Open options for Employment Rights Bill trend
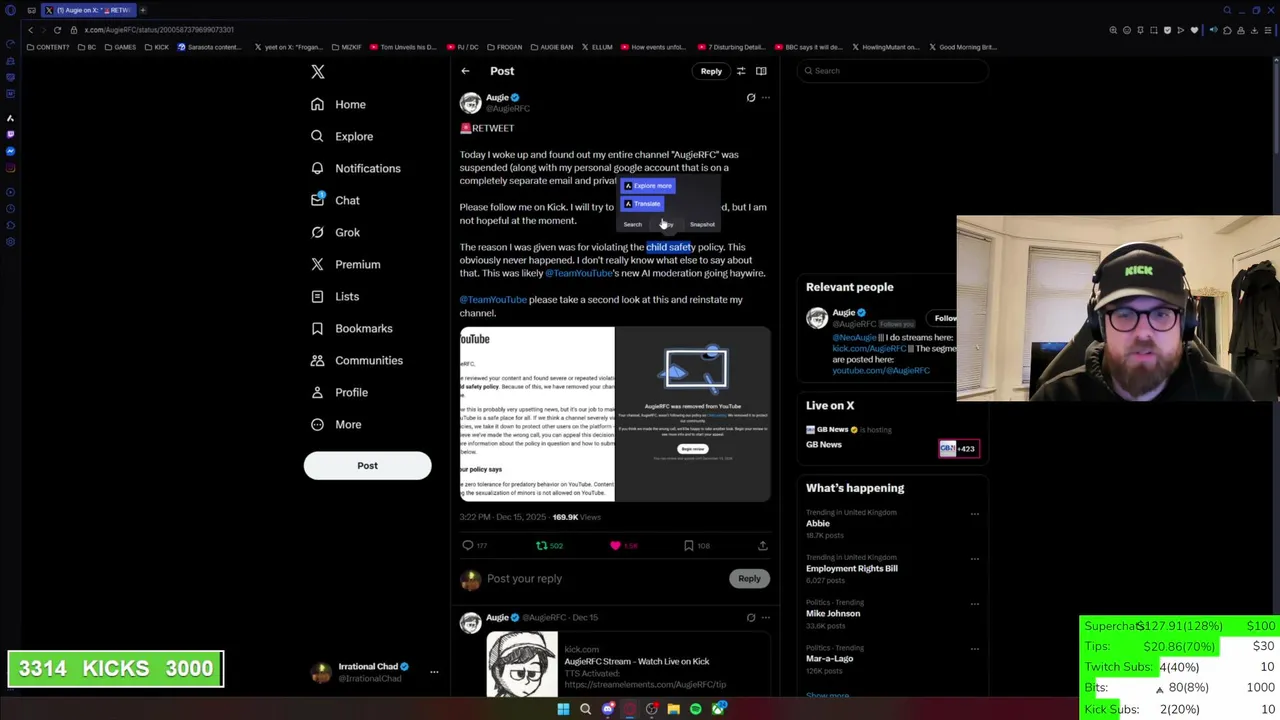Image resolution: width=1280 pixels, height=720 pixels. point(975,559)
